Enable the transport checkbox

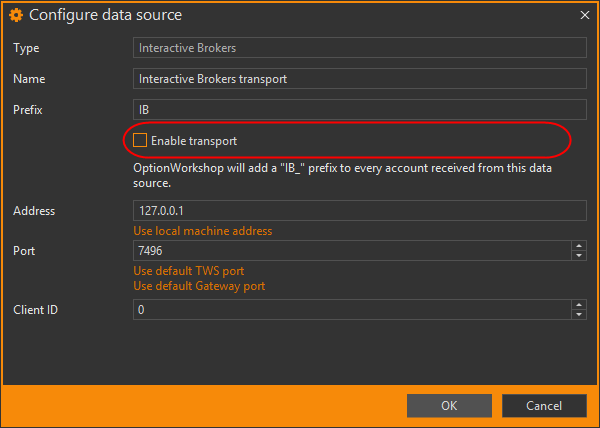141,141
